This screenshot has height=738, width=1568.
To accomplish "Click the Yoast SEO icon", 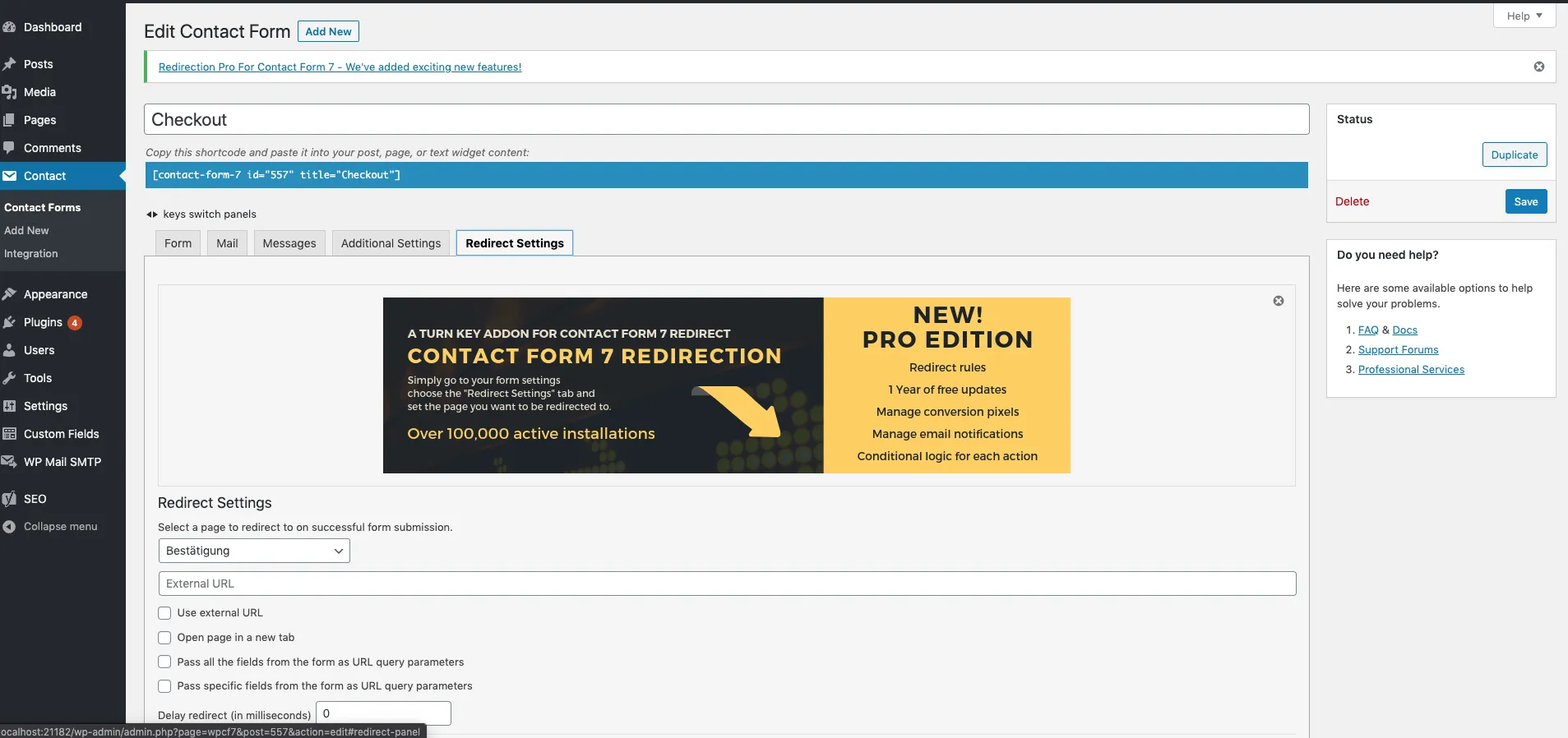I will (x=9, y=499).
